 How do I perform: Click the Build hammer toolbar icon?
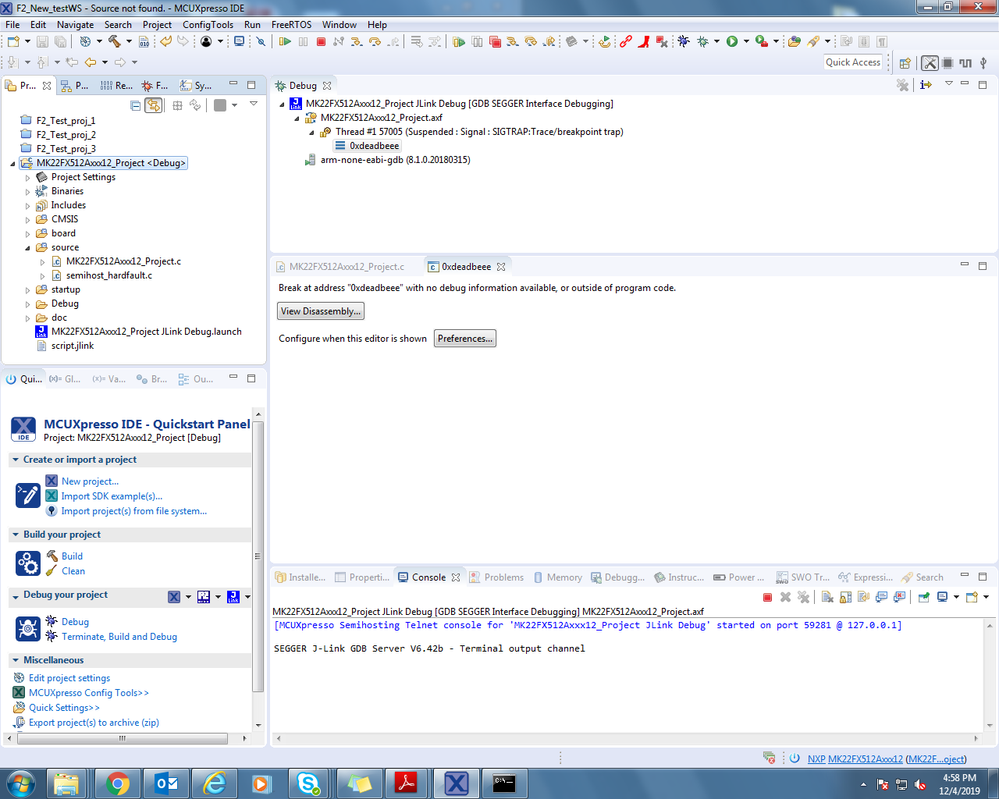pyautogui.click(x=115, y=41)
